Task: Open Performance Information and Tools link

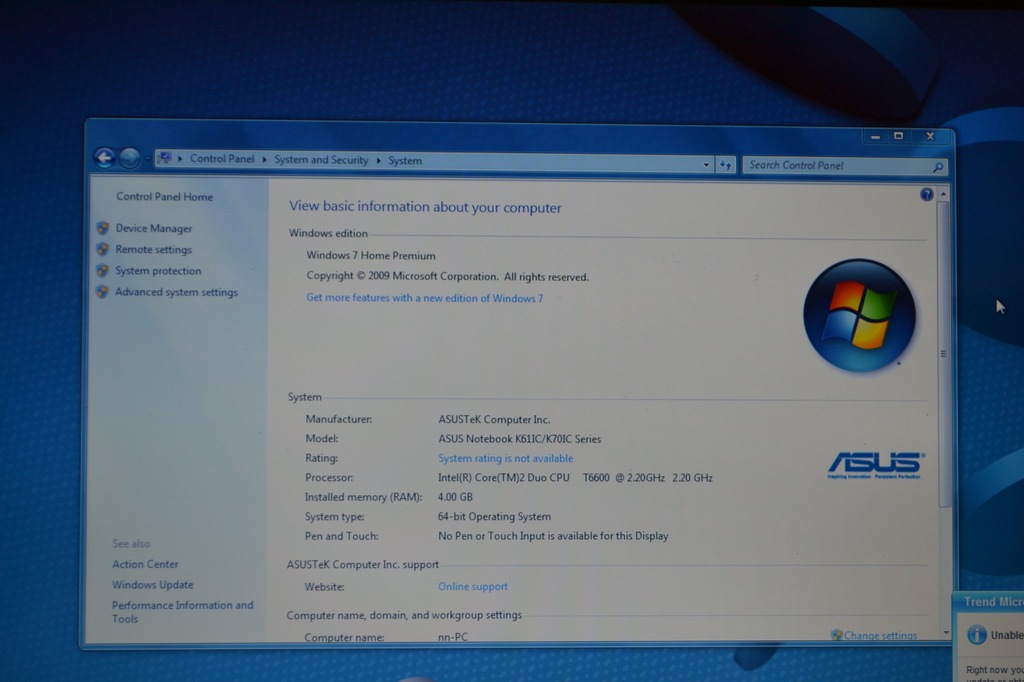Action: pyautogui.click(x=182, y=612)
